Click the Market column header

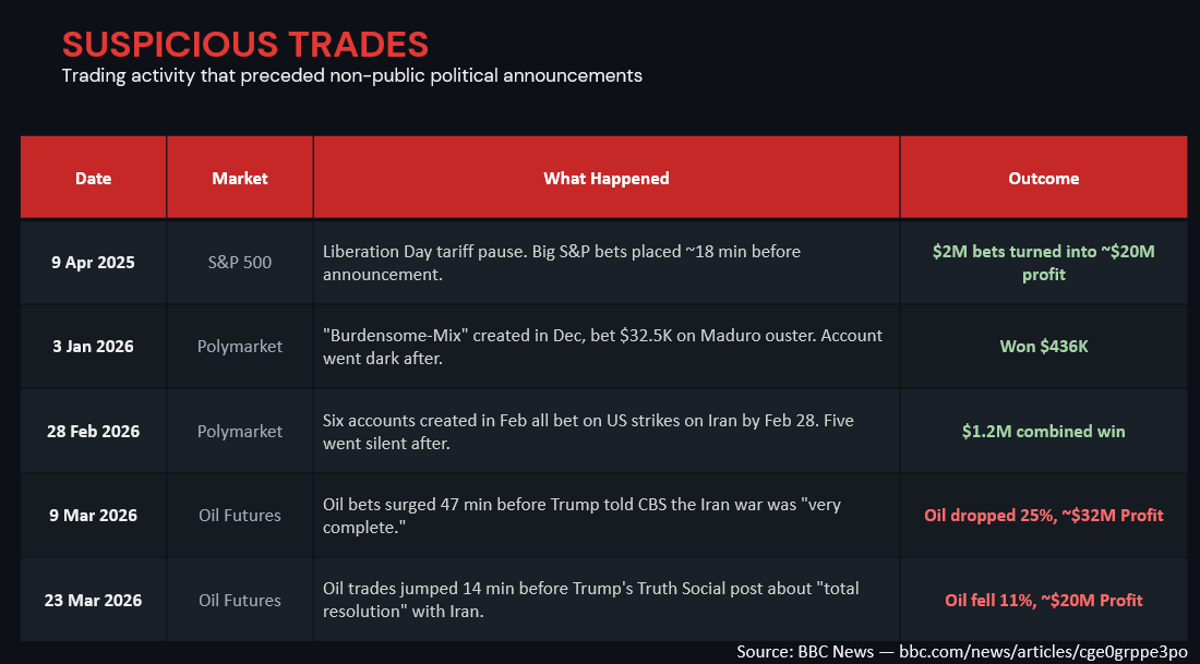click(x=240, y=178)
